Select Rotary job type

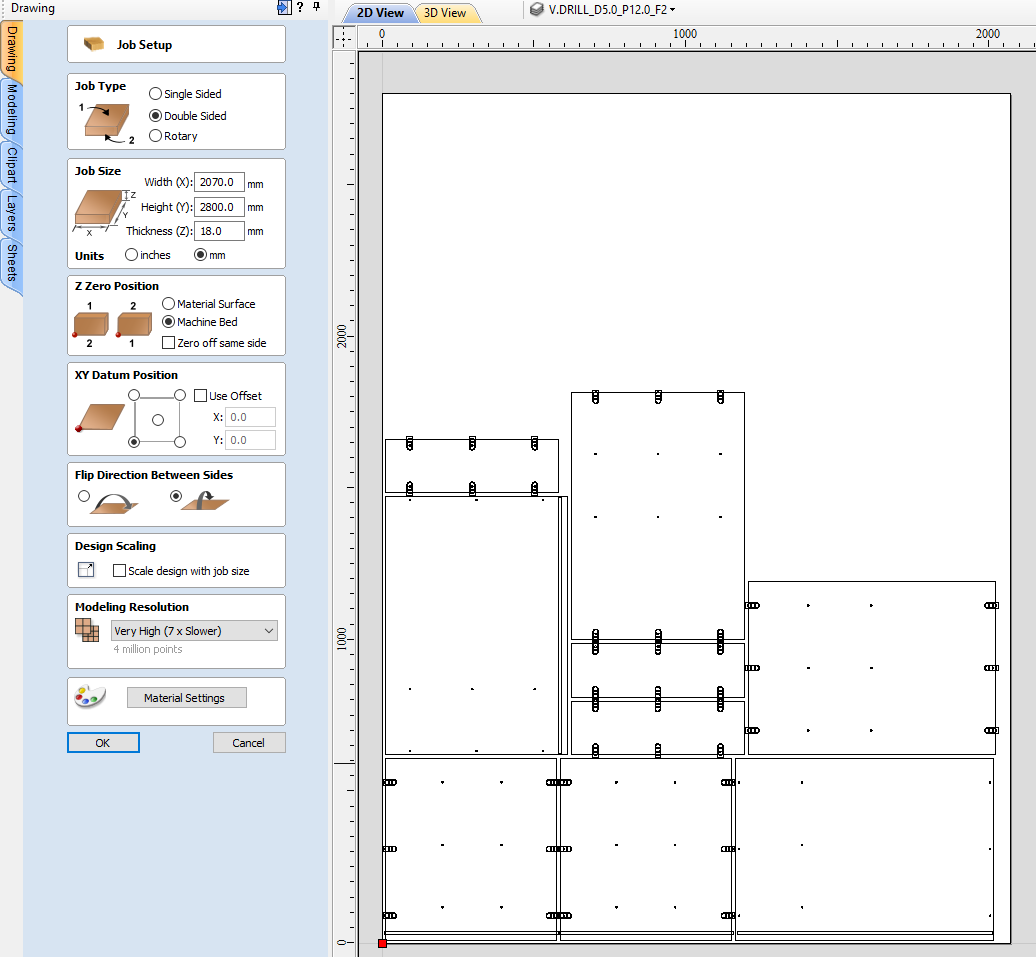(x=155, y=136)
